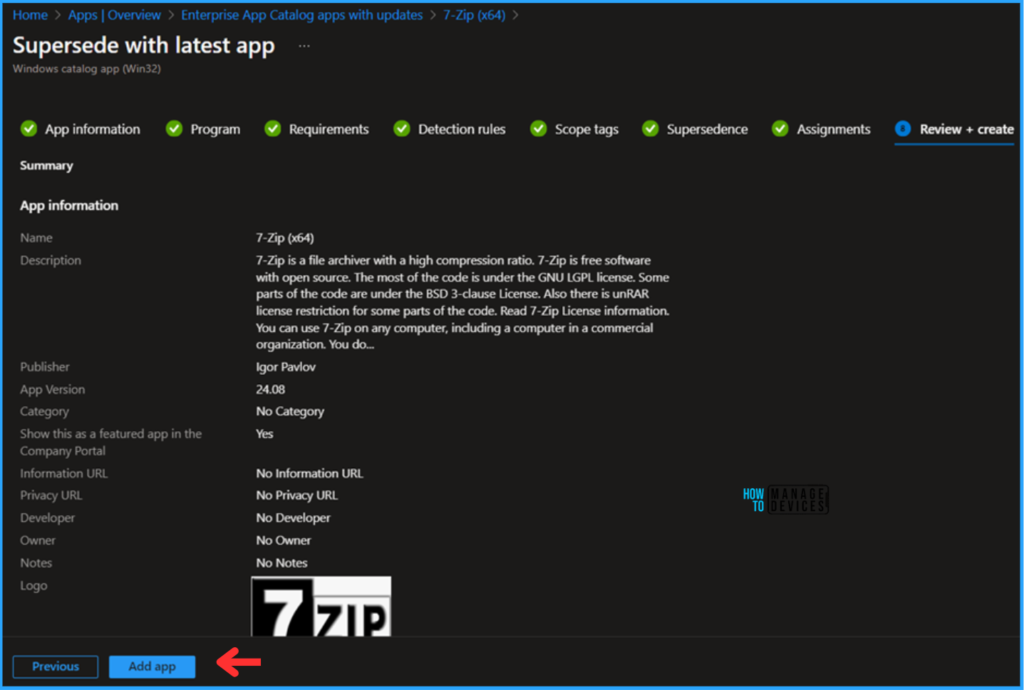The image size is (1024, 690).
Task: Click the No Developer value
Action: coord(293,518)
